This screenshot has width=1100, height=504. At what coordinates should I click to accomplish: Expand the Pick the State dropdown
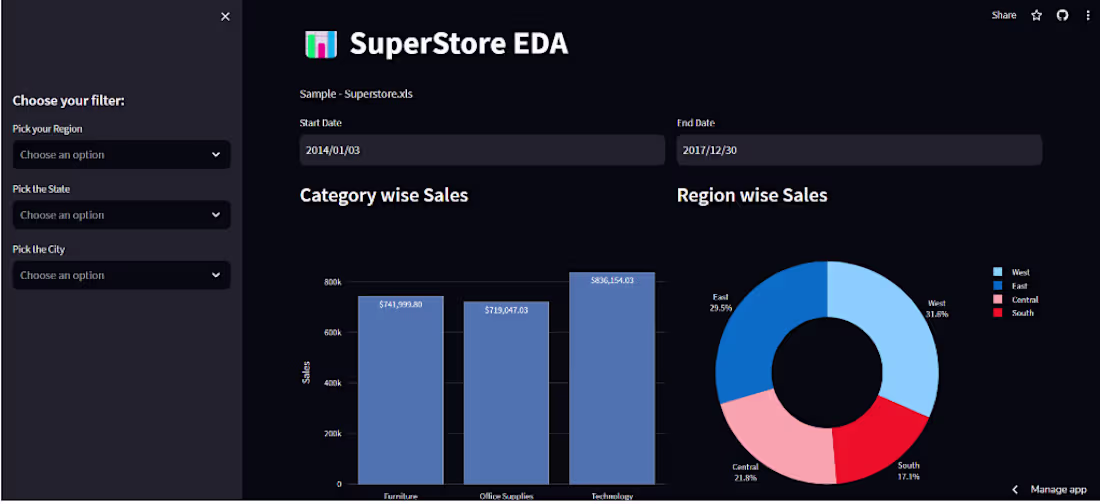(x=121, y=215)
